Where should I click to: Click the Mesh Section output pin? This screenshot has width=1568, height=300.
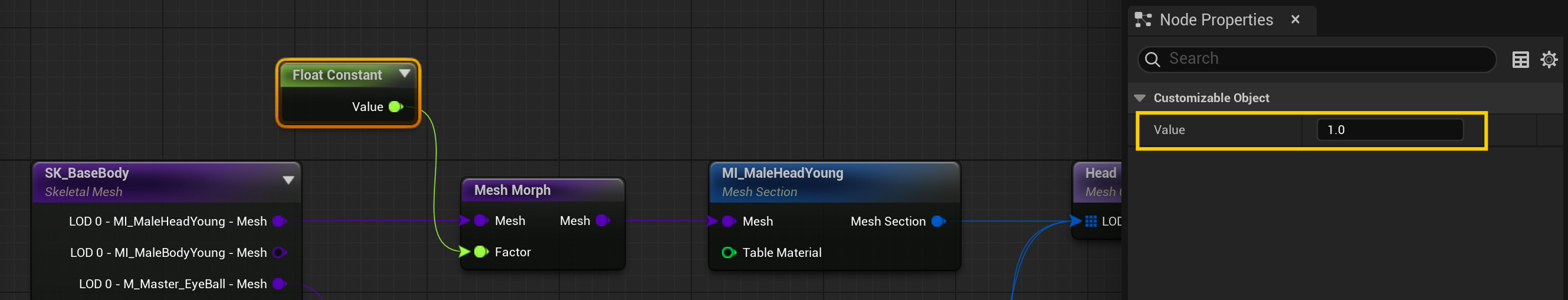click(x=939, y=221)
